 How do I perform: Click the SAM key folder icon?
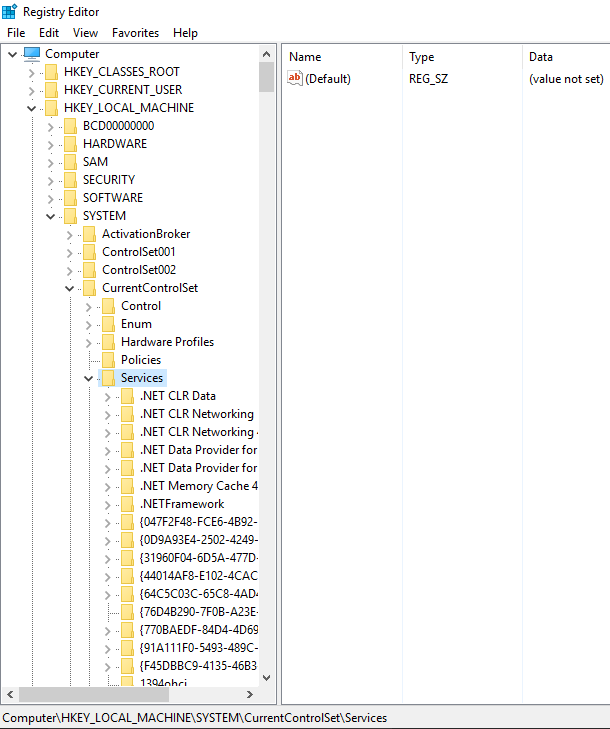[x=70, y=162]
